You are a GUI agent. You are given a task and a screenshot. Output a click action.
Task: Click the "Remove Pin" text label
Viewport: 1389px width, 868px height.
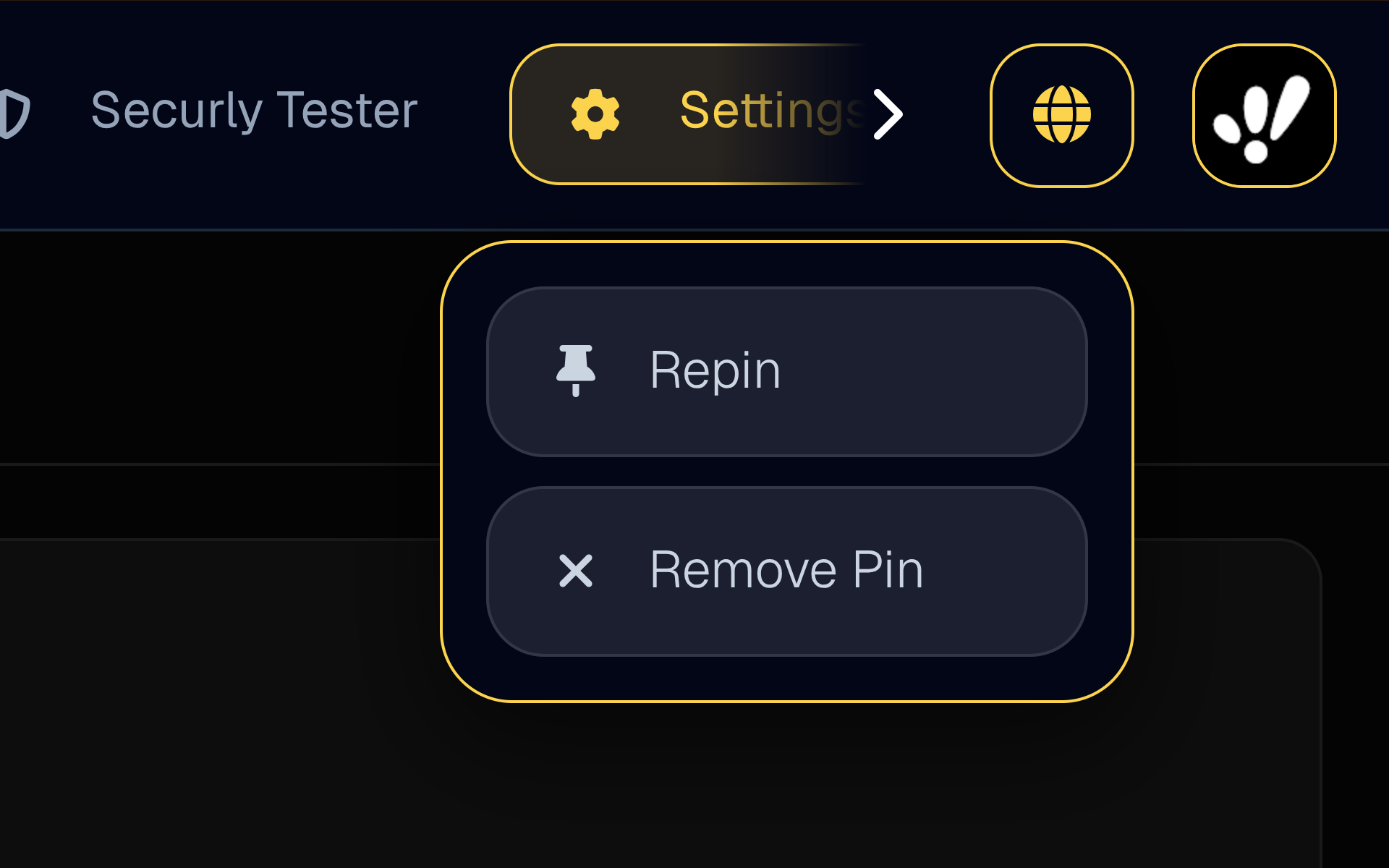[x=786, y=570]
